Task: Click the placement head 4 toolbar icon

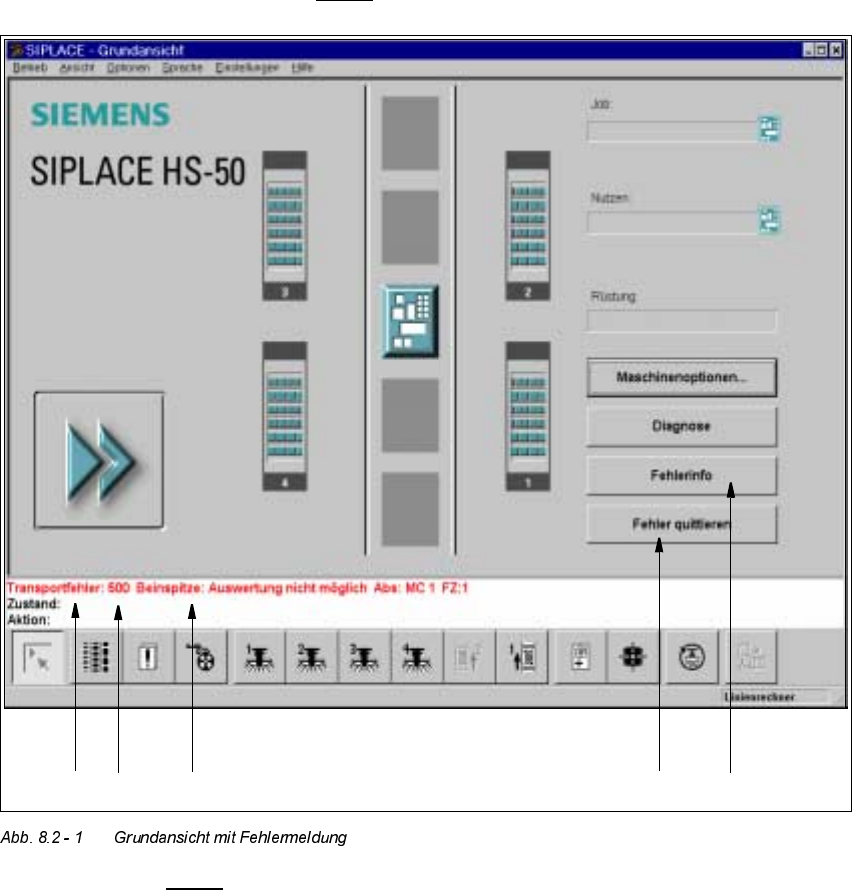Action: tap(416, 657)
